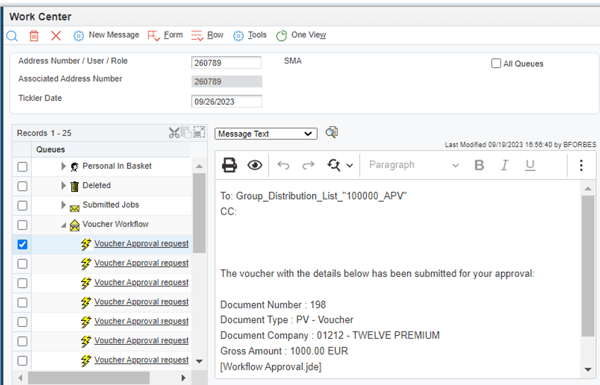Click the Tools gear icon
The height and width of the screenshot is (385, 600).
238,36
